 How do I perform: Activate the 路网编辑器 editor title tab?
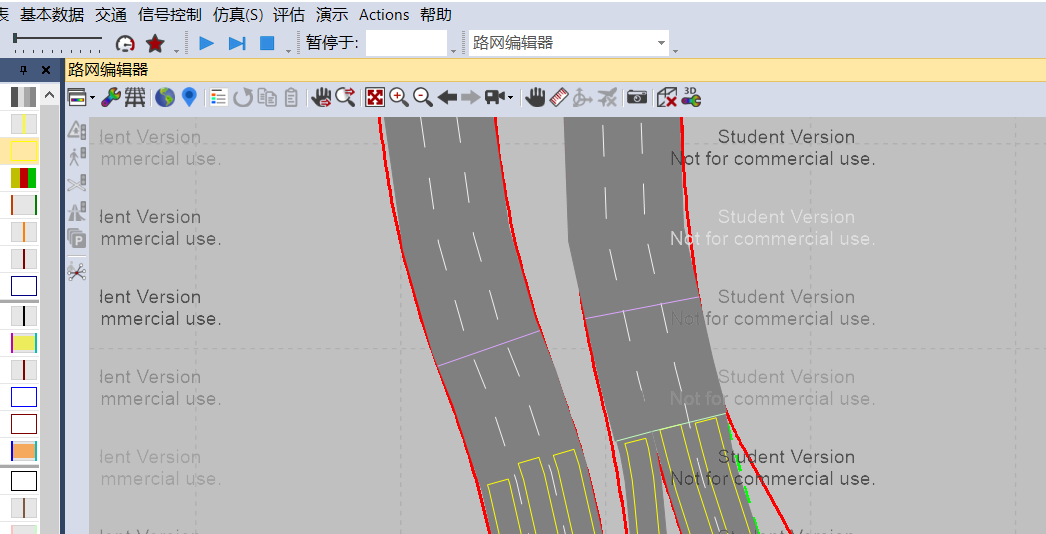(108, 69)
